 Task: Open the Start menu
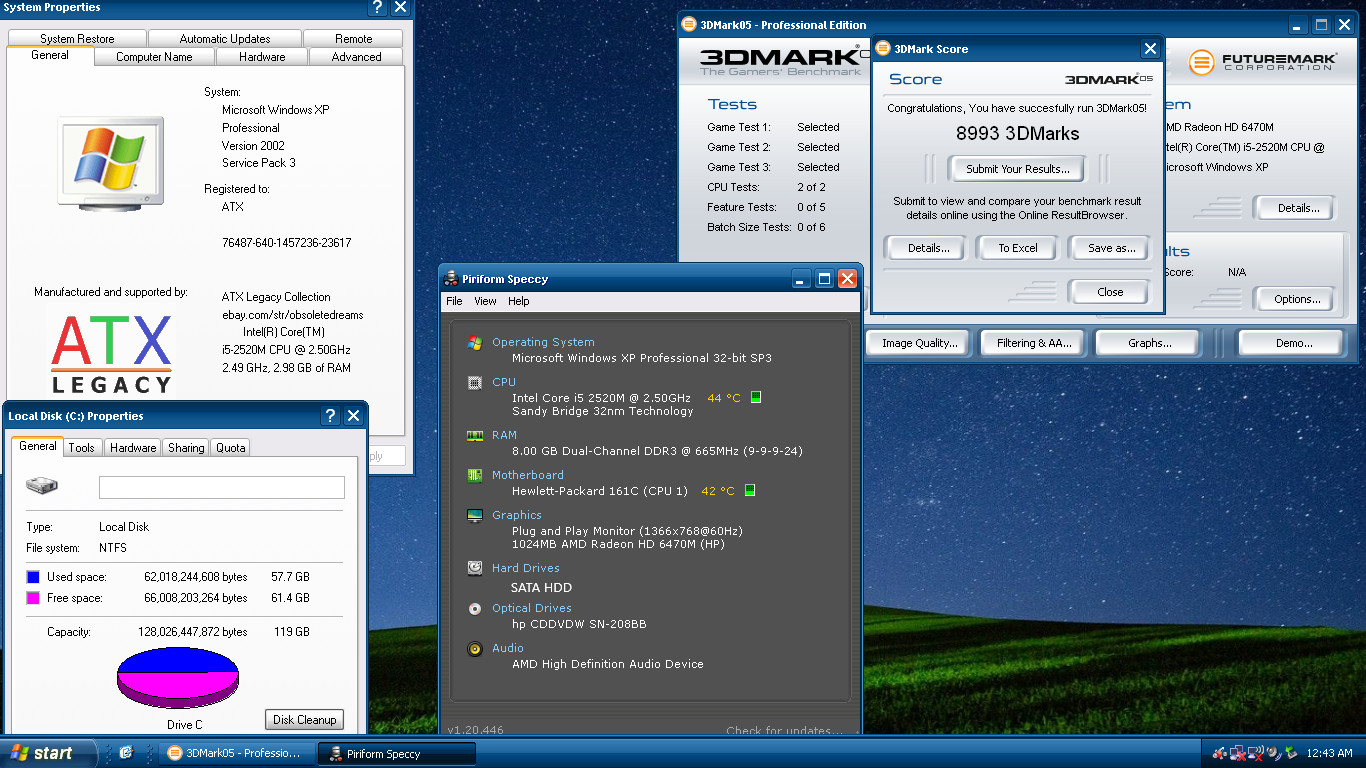tap(49, 753)
